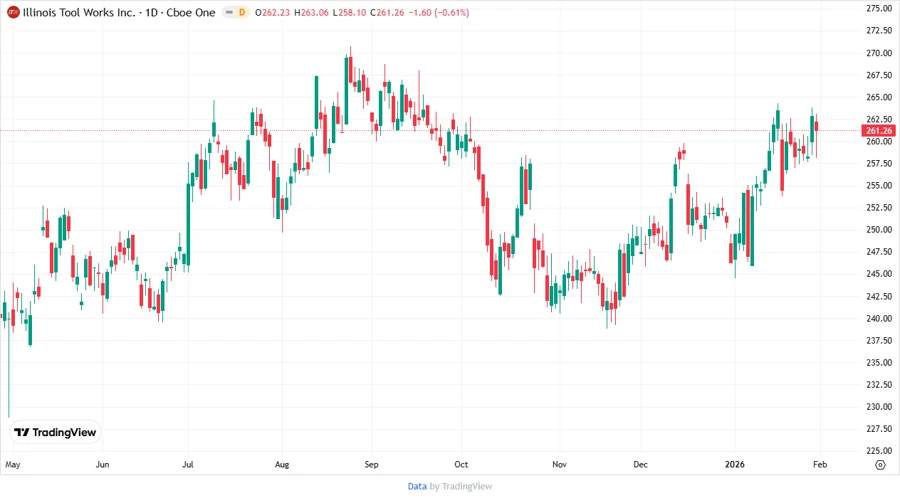Click the 245.00 price axis label
The width and height of the screenshot is (900, 498).
point(879,274)
